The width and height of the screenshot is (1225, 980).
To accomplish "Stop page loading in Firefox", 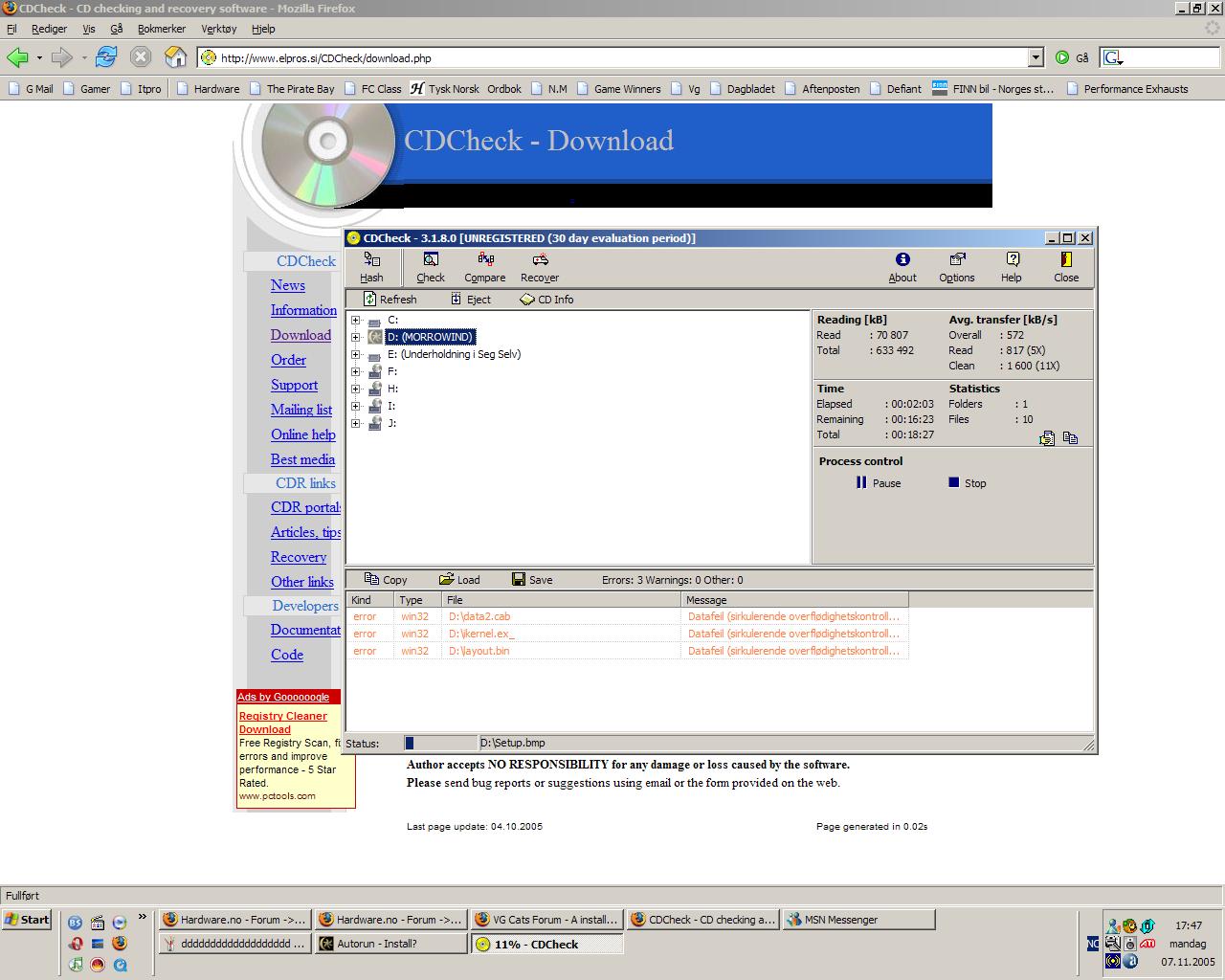I will 141,57.
